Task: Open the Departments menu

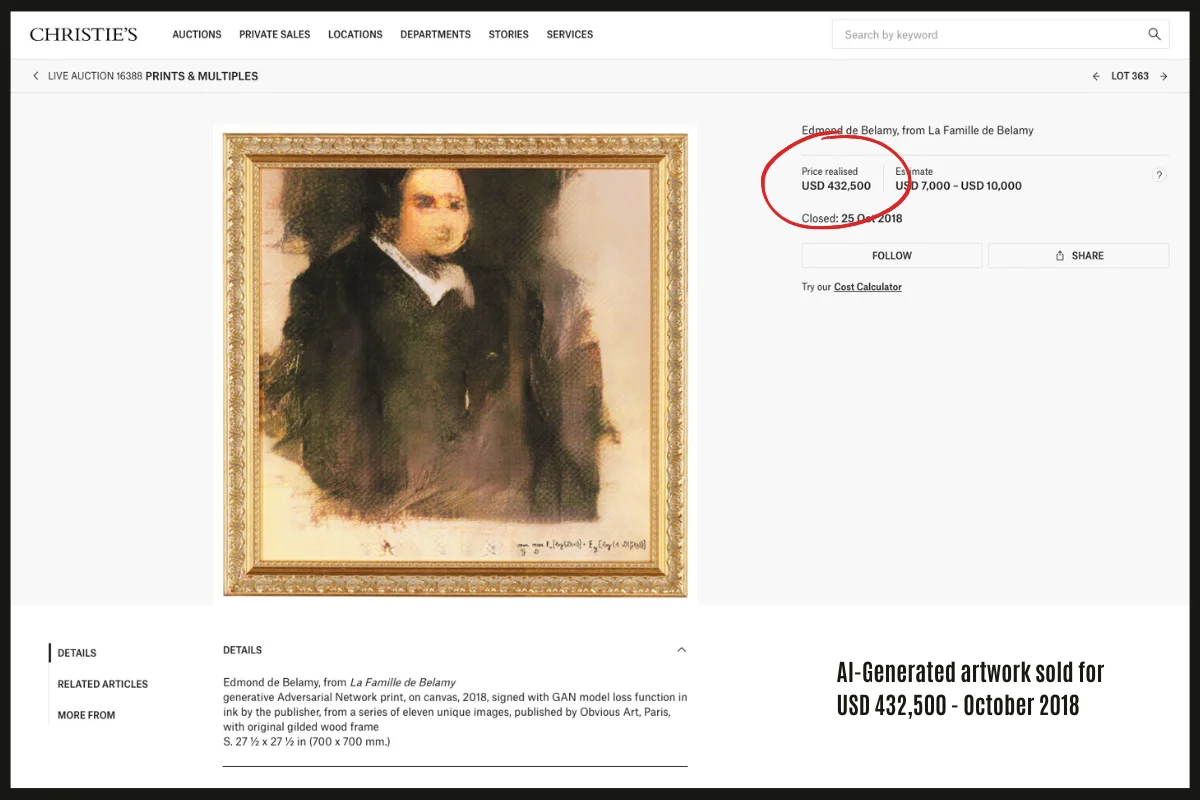Action: click(435, 34)
